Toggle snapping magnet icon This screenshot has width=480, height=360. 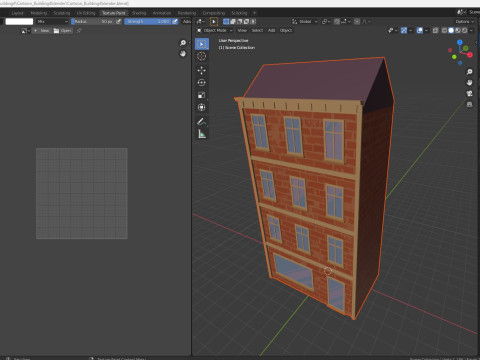click(337, 21)
